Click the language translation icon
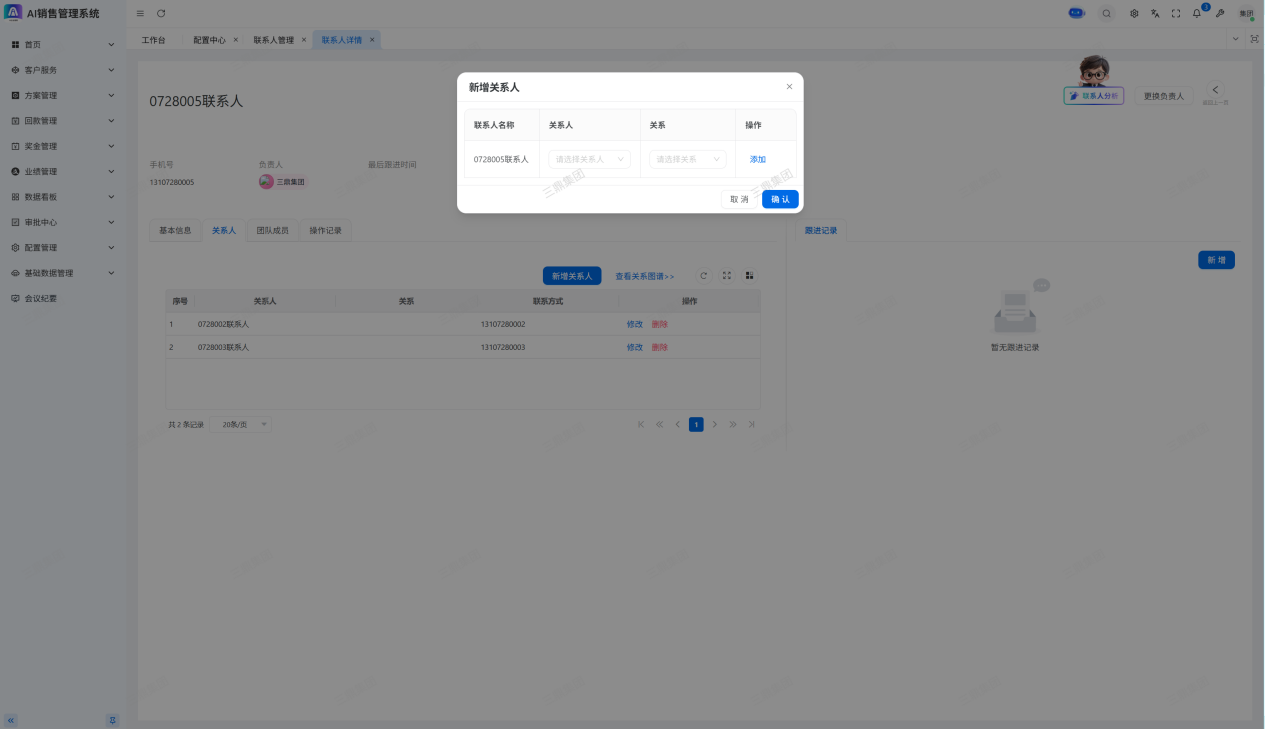 pos(1155,13)
